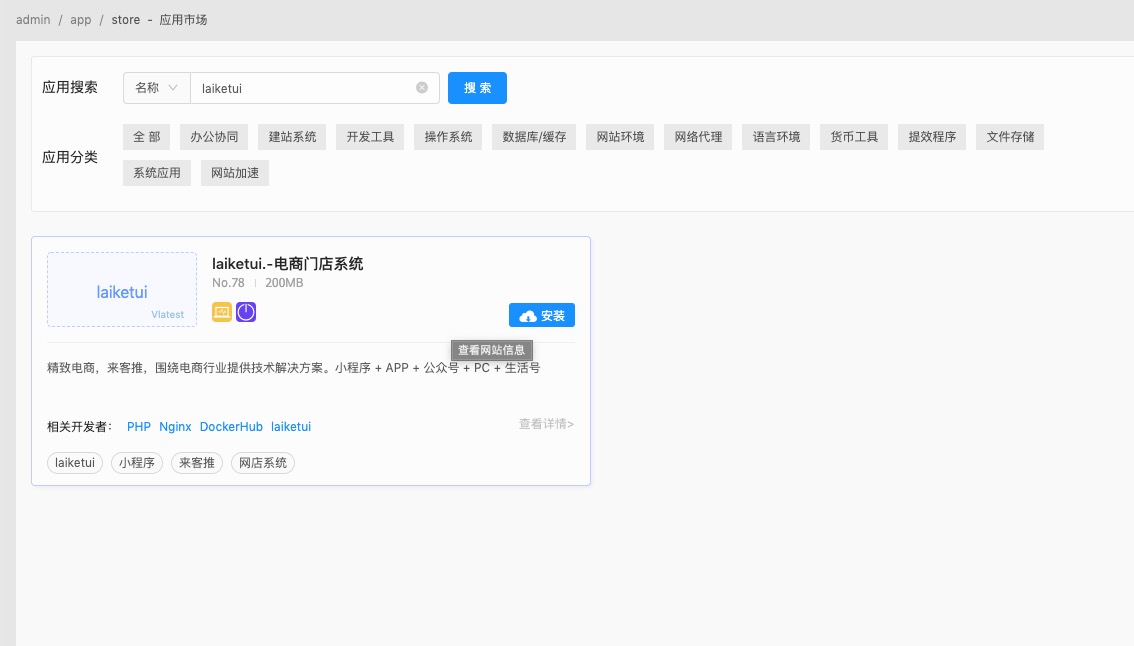
Task: Click the 来客推 tag pill
Action: coord(197,463)
